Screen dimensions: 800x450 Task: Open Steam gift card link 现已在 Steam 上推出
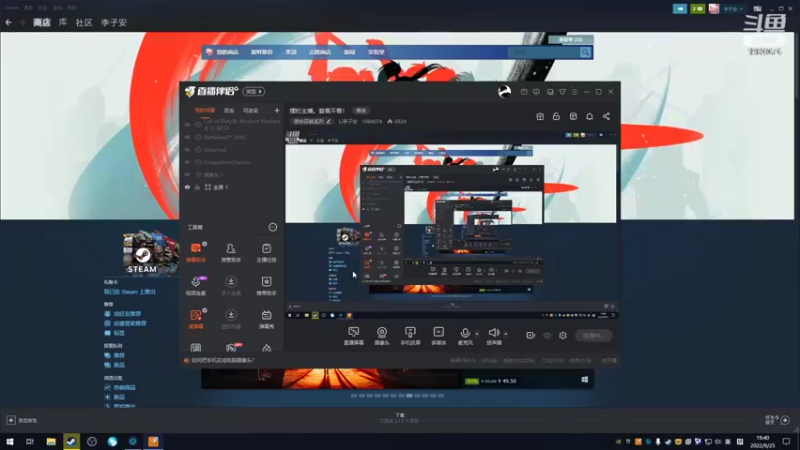pos(130,292)
